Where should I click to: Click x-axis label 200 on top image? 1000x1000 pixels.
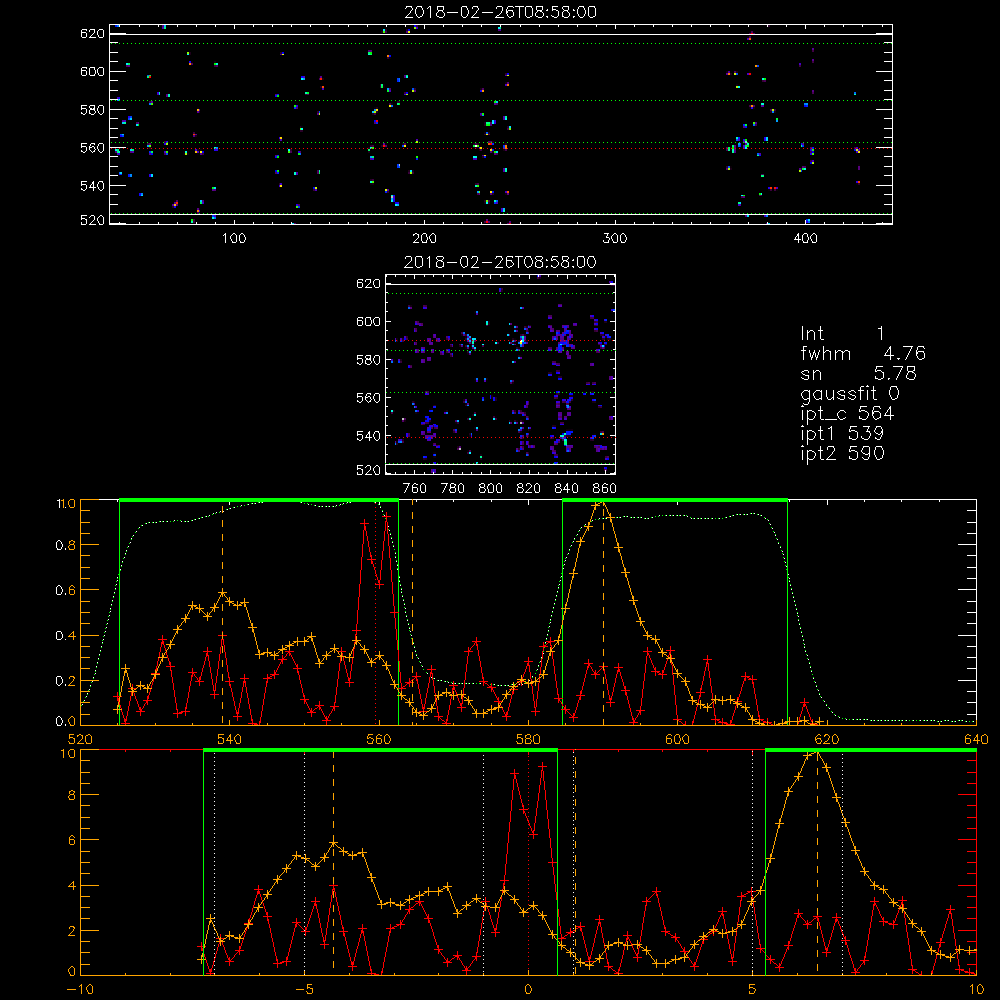tap(424, 239)
